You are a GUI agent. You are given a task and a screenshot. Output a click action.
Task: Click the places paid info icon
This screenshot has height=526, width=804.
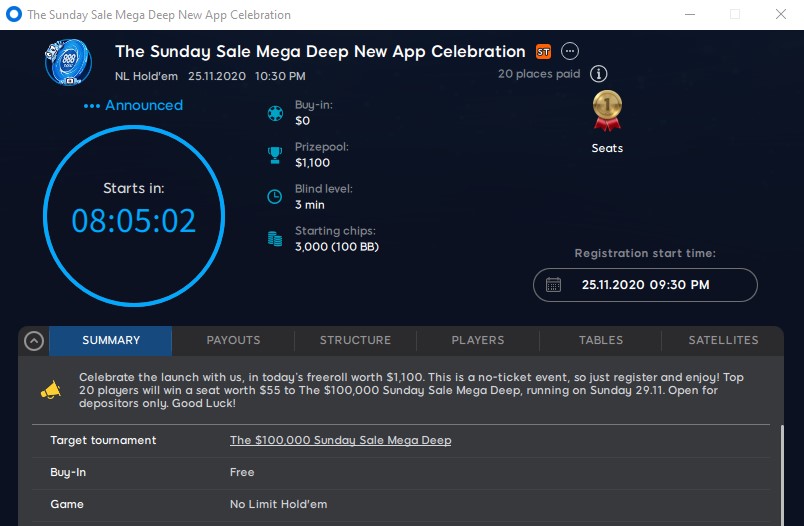pos(598,74)
